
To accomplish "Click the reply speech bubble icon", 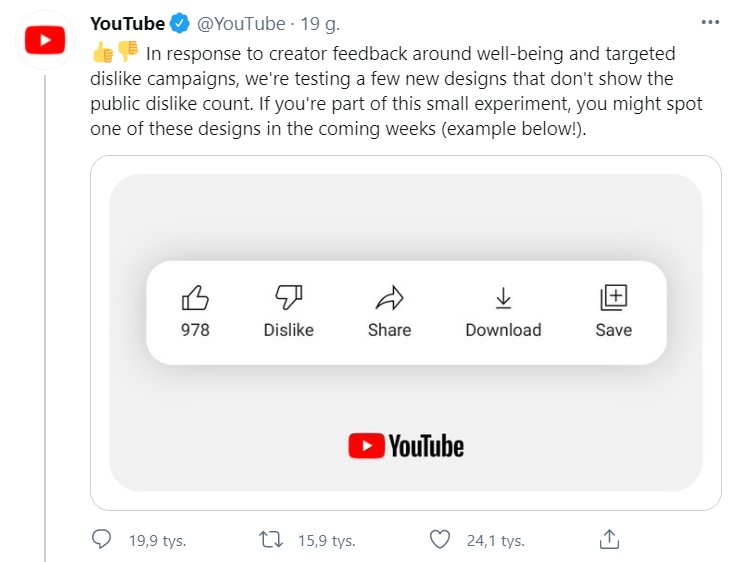I will click(101, 539).
